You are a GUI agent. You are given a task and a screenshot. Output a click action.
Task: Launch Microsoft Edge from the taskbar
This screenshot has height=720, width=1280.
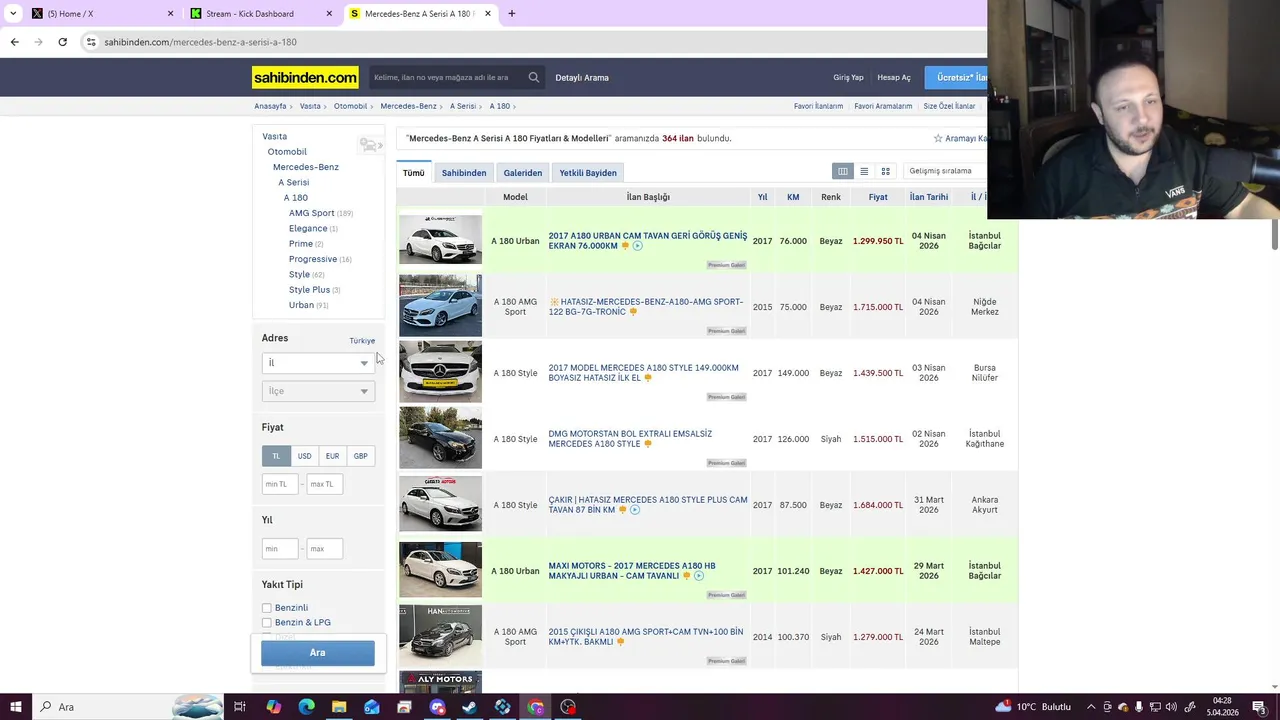click(306, 707)
